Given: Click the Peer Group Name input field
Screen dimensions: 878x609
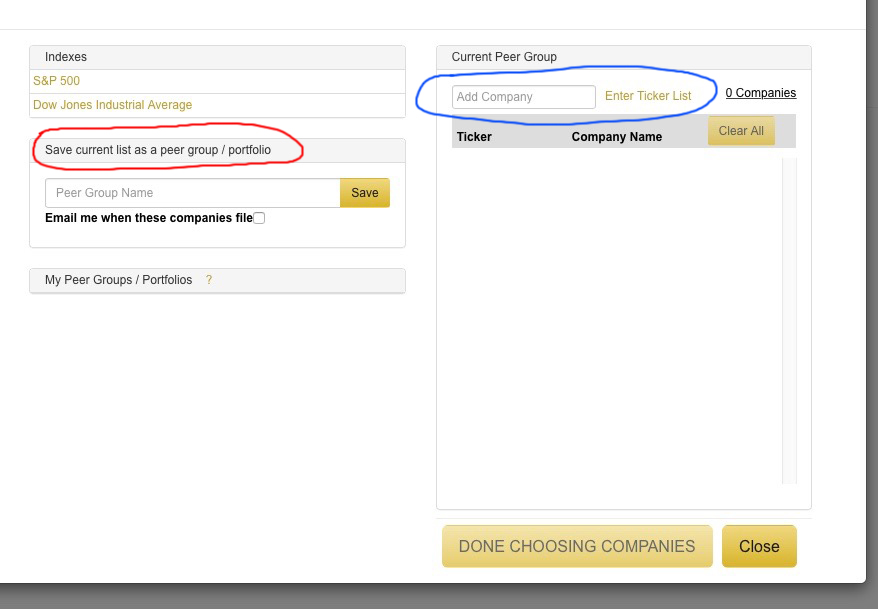Looking at the screenshot, I should [193, 193].
